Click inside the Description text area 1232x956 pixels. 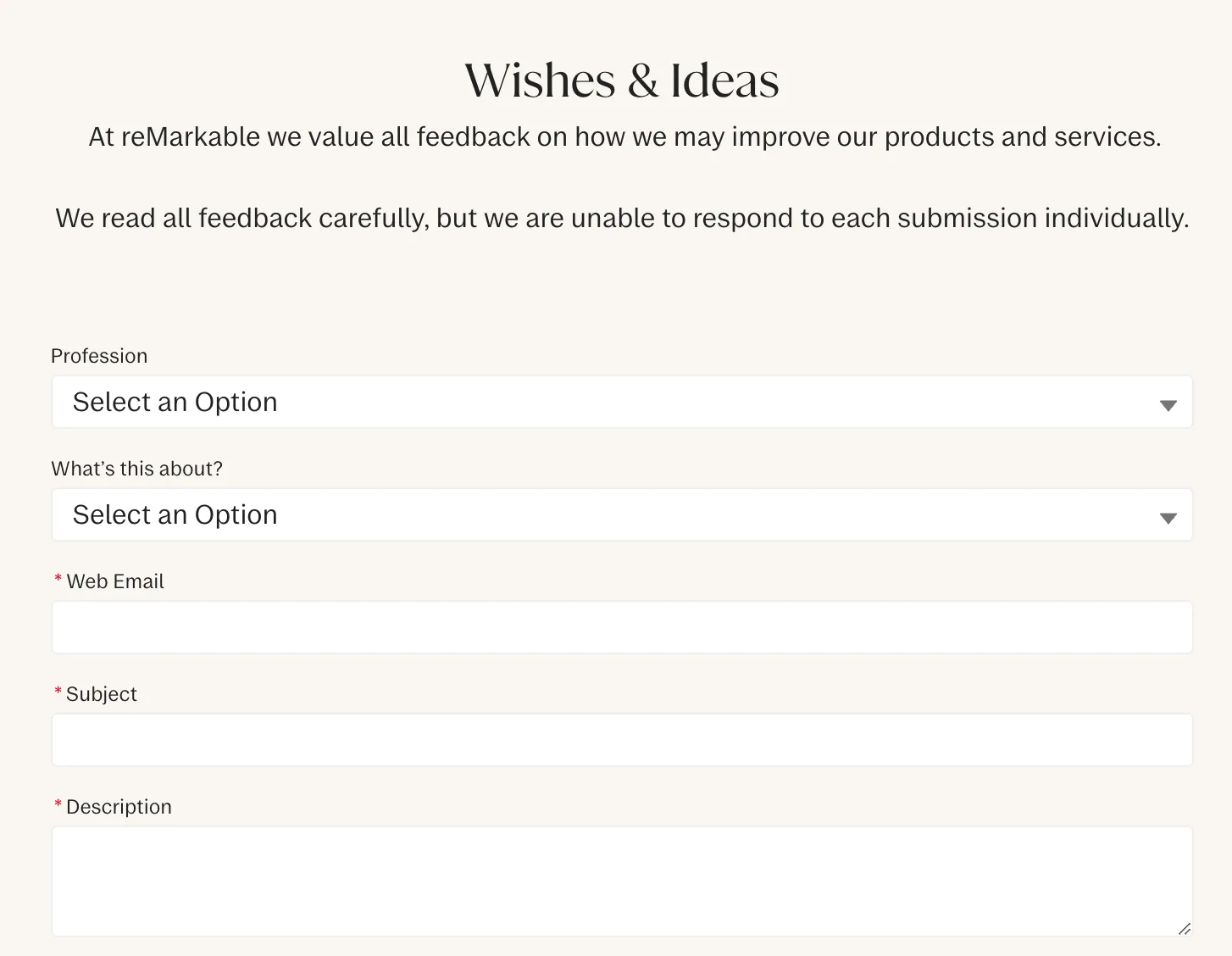[621, 881]
